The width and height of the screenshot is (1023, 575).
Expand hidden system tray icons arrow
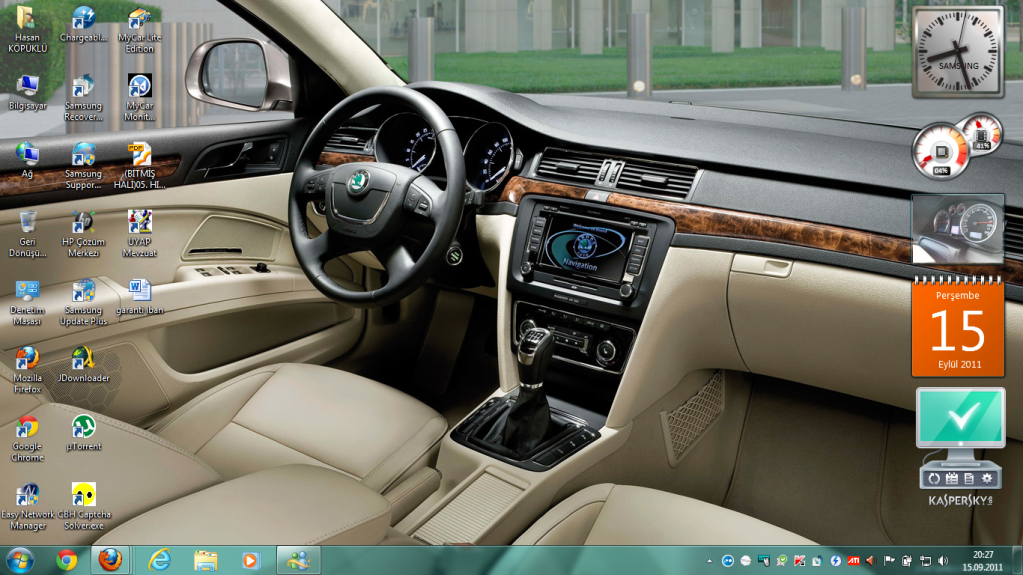(x=709, y=560)
